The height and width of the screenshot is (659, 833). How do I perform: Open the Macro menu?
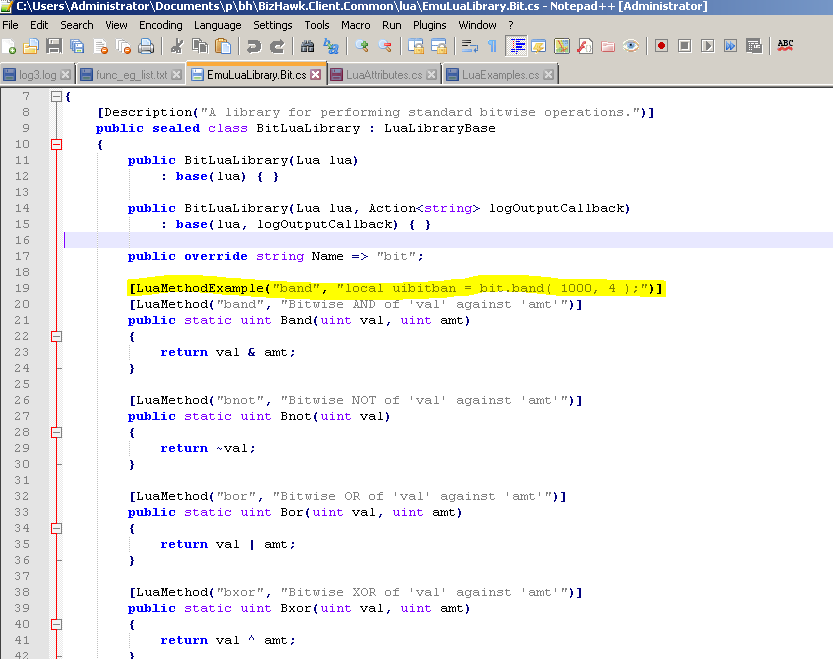[x=356, y=25]
